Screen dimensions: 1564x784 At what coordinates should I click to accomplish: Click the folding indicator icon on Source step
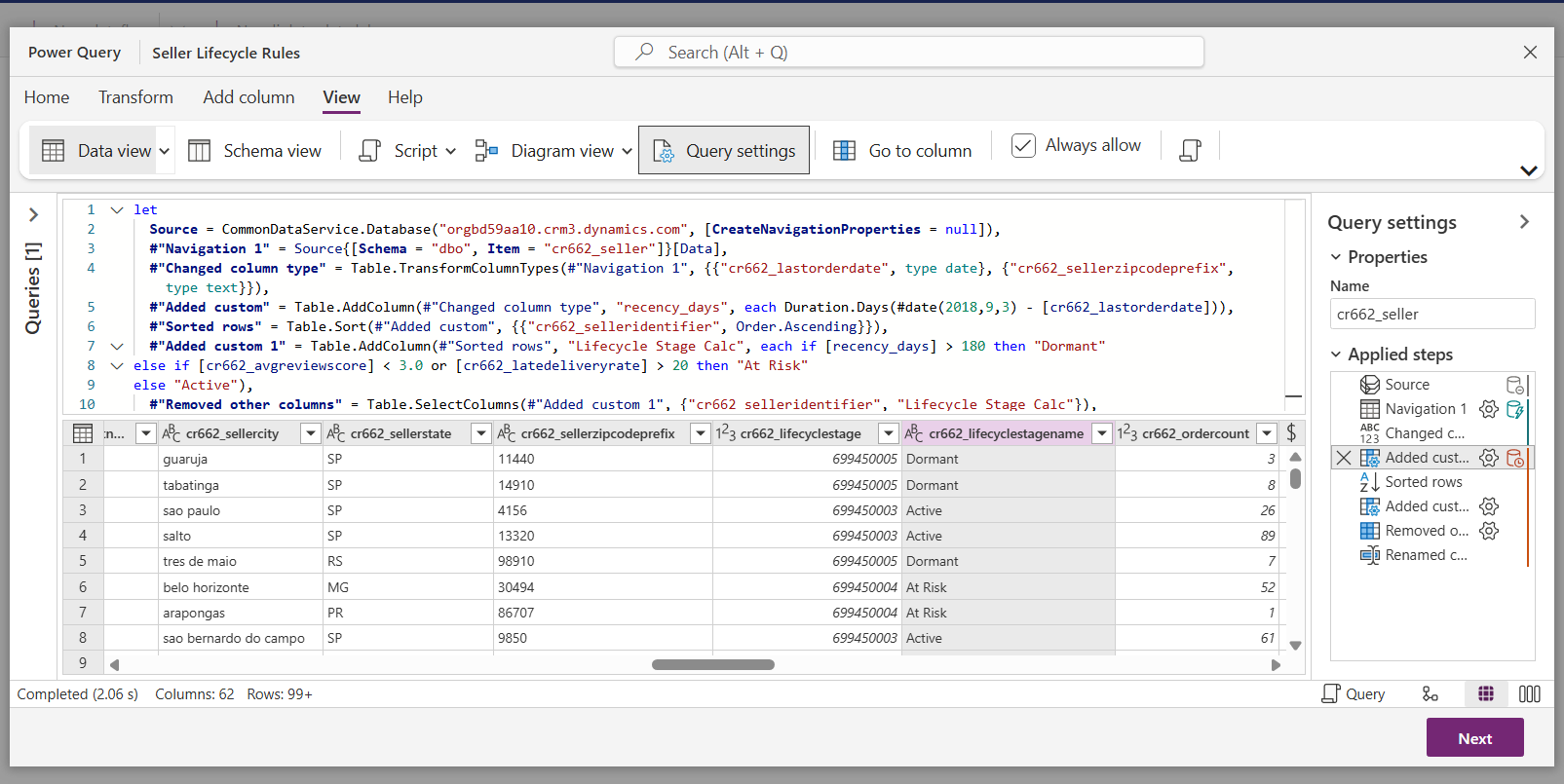(1515, 385)
